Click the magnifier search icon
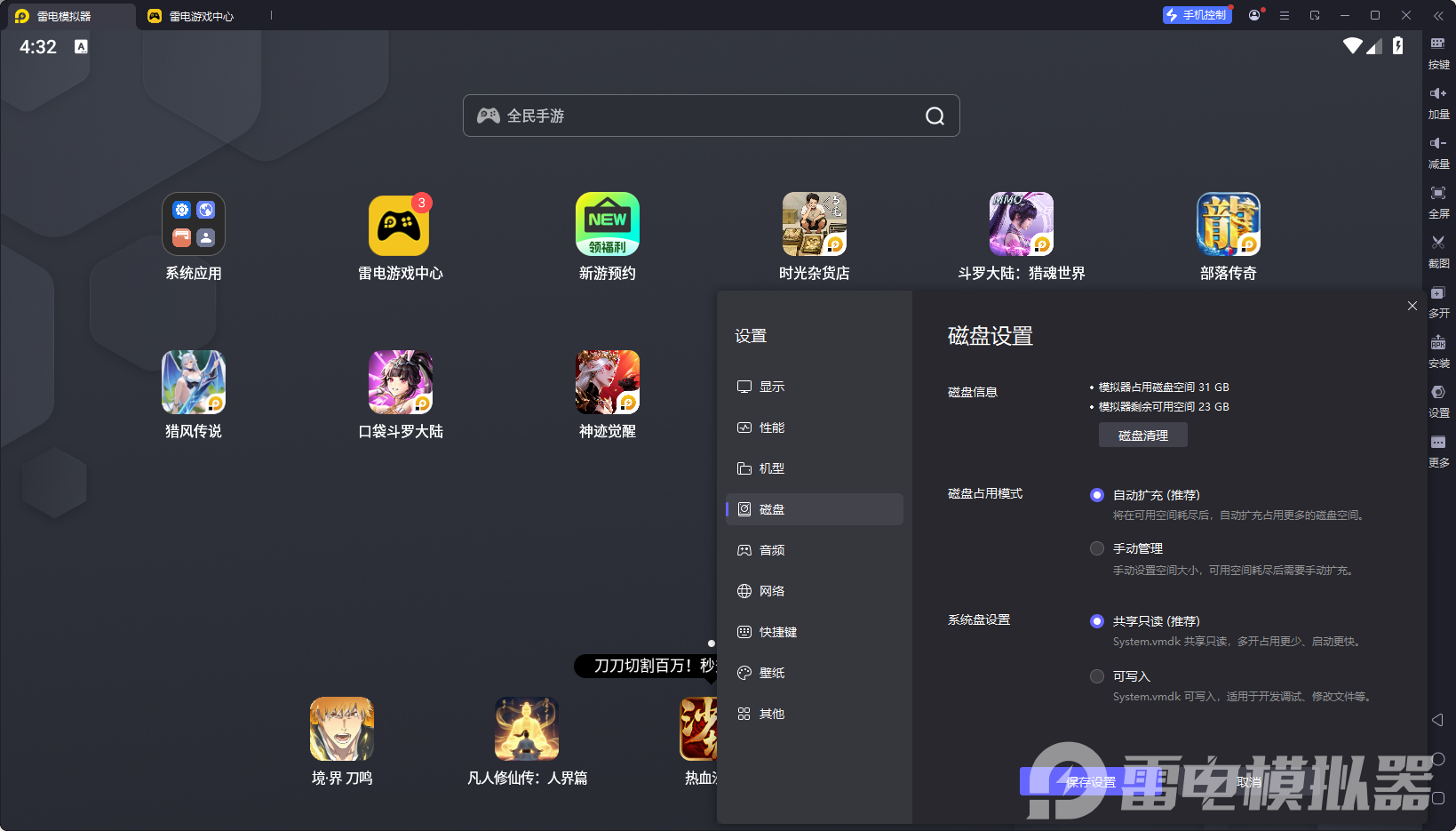Viewport: 1456px width, 831px height. [x=935, y=116]
